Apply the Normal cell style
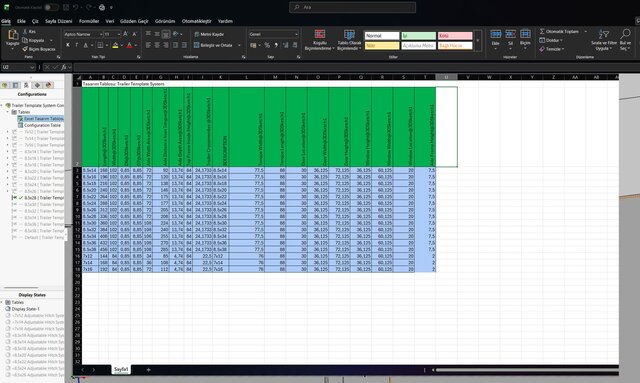 click(x=382, y=36)
